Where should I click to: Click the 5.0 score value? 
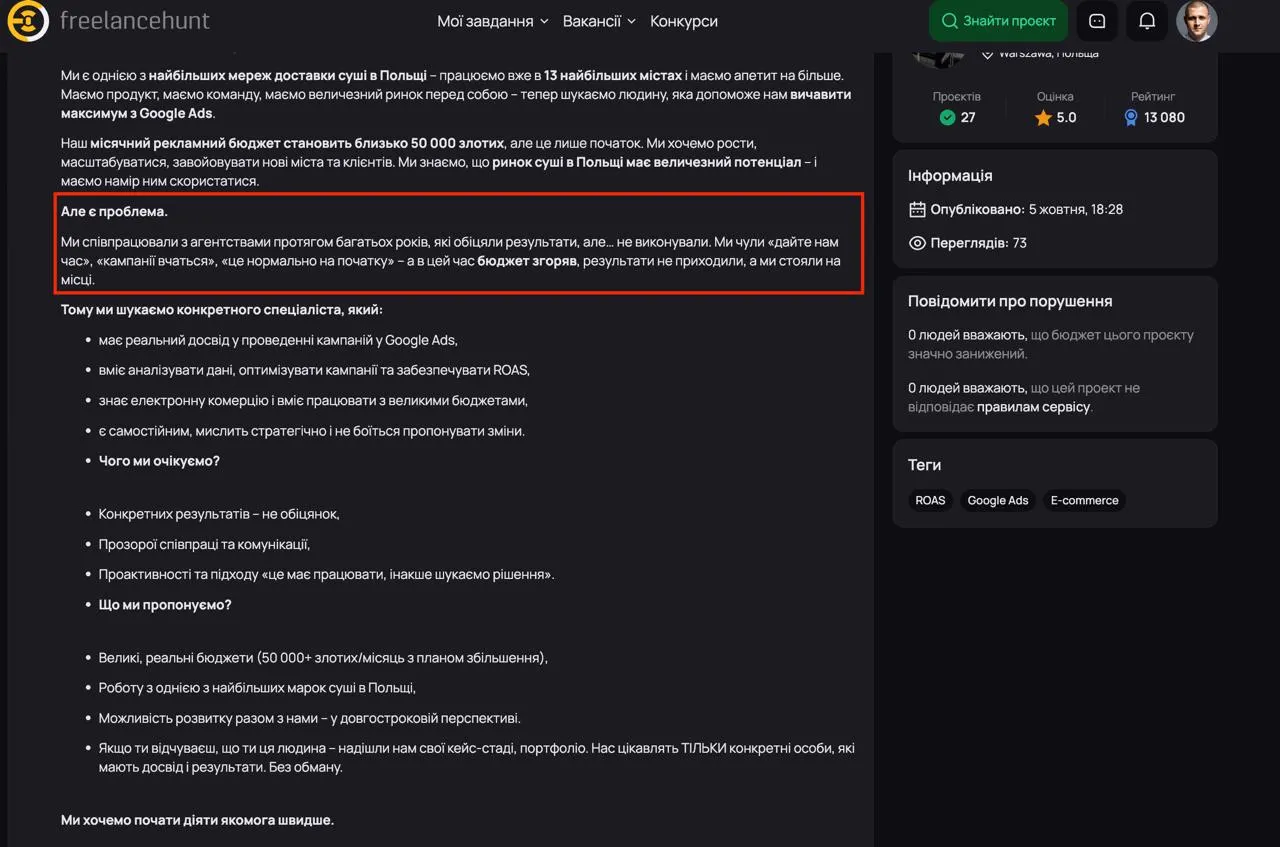1067,118
